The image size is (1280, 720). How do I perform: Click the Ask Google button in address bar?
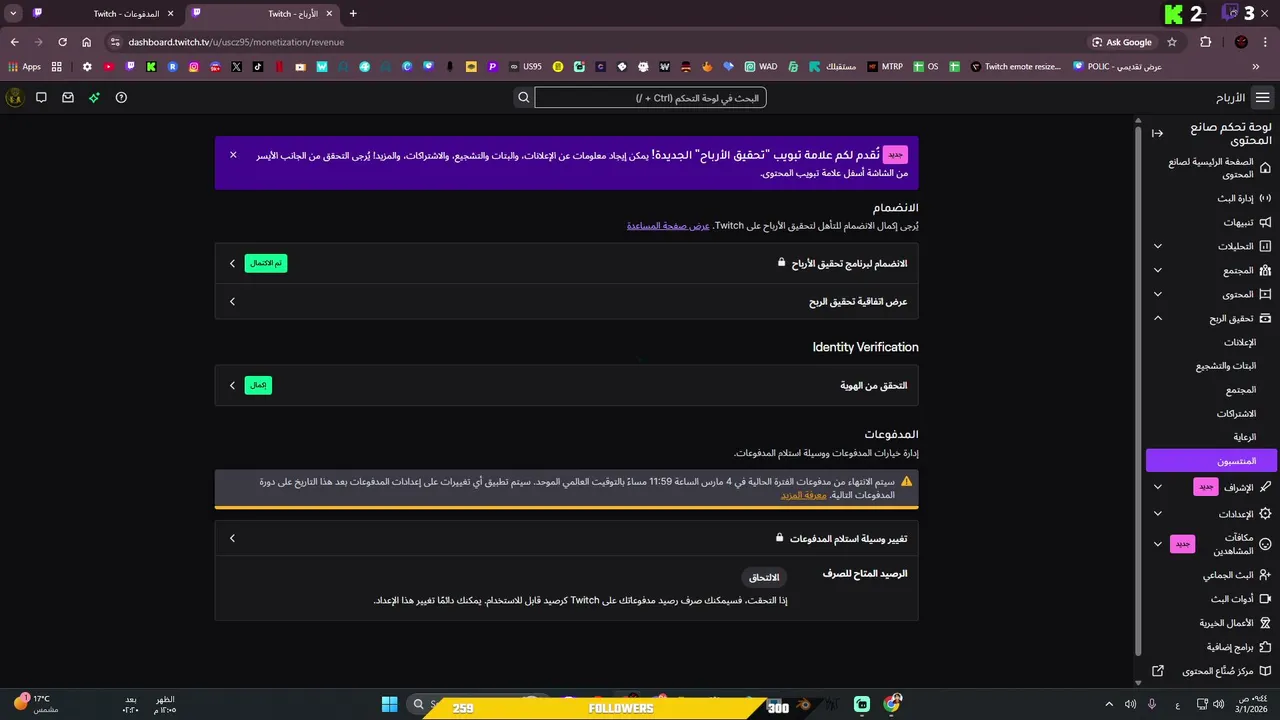pyautogui.click(x=1121, y=42)
